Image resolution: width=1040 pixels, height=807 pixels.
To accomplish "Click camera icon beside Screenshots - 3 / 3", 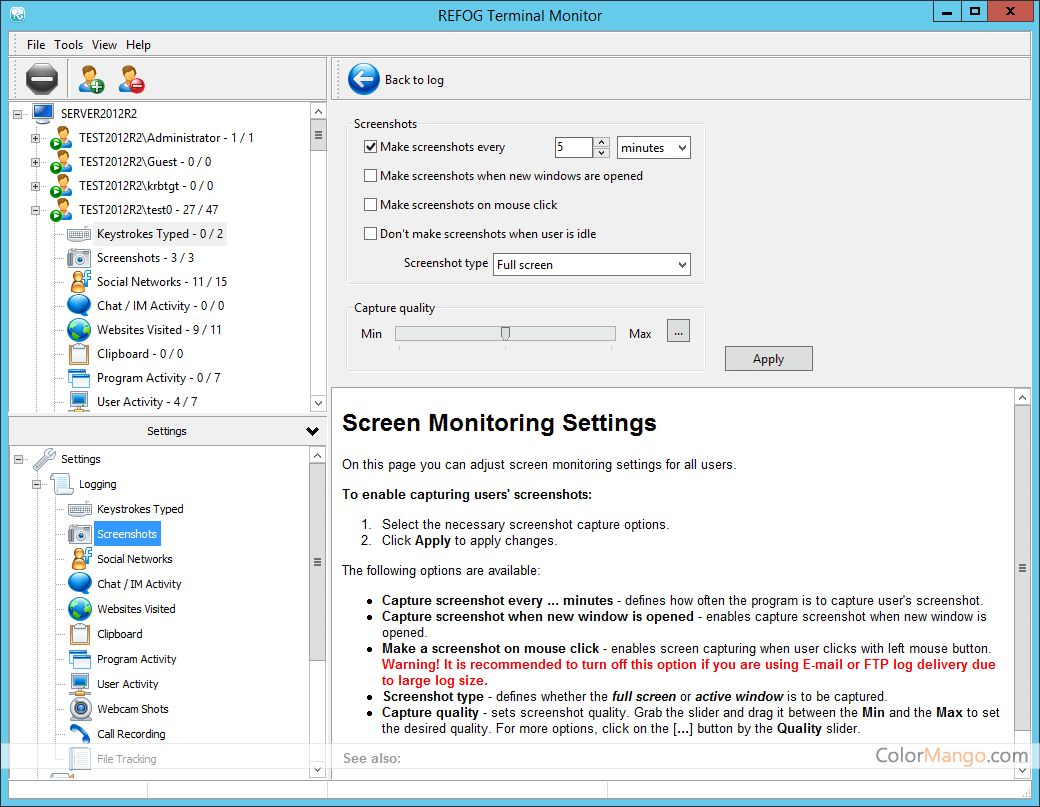I will [x=79, y=258].
